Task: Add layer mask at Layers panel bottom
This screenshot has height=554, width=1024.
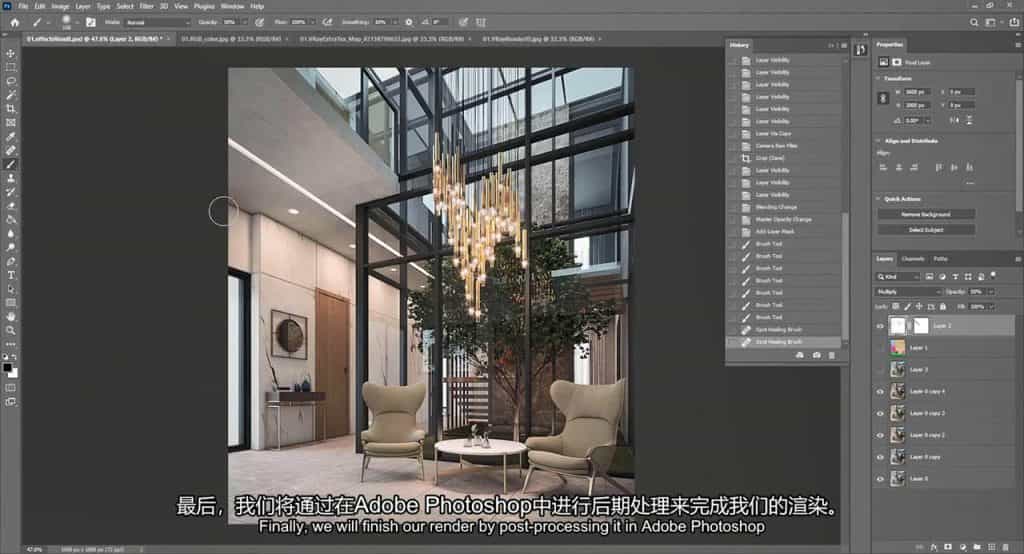Action: coord(948,547)
